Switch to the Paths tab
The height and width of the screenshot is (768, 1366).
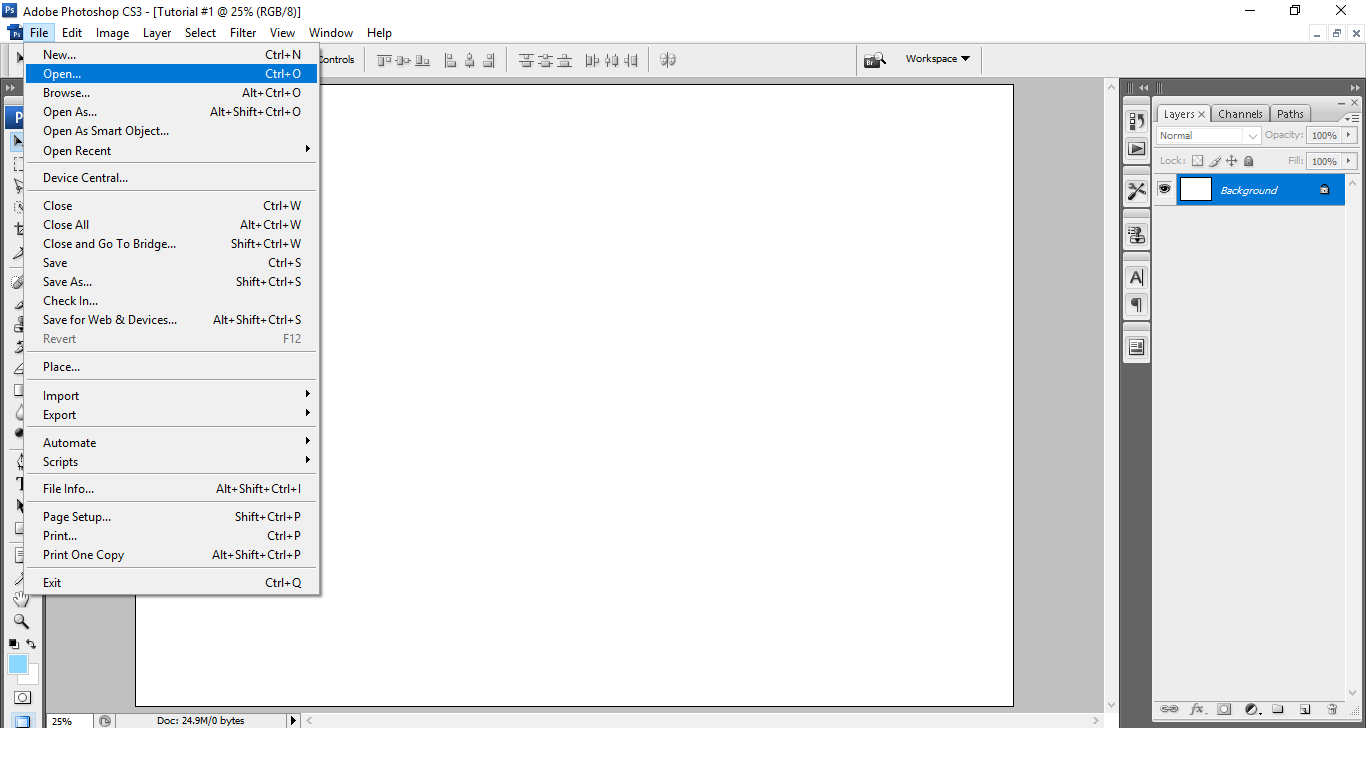click(1290, 114)
